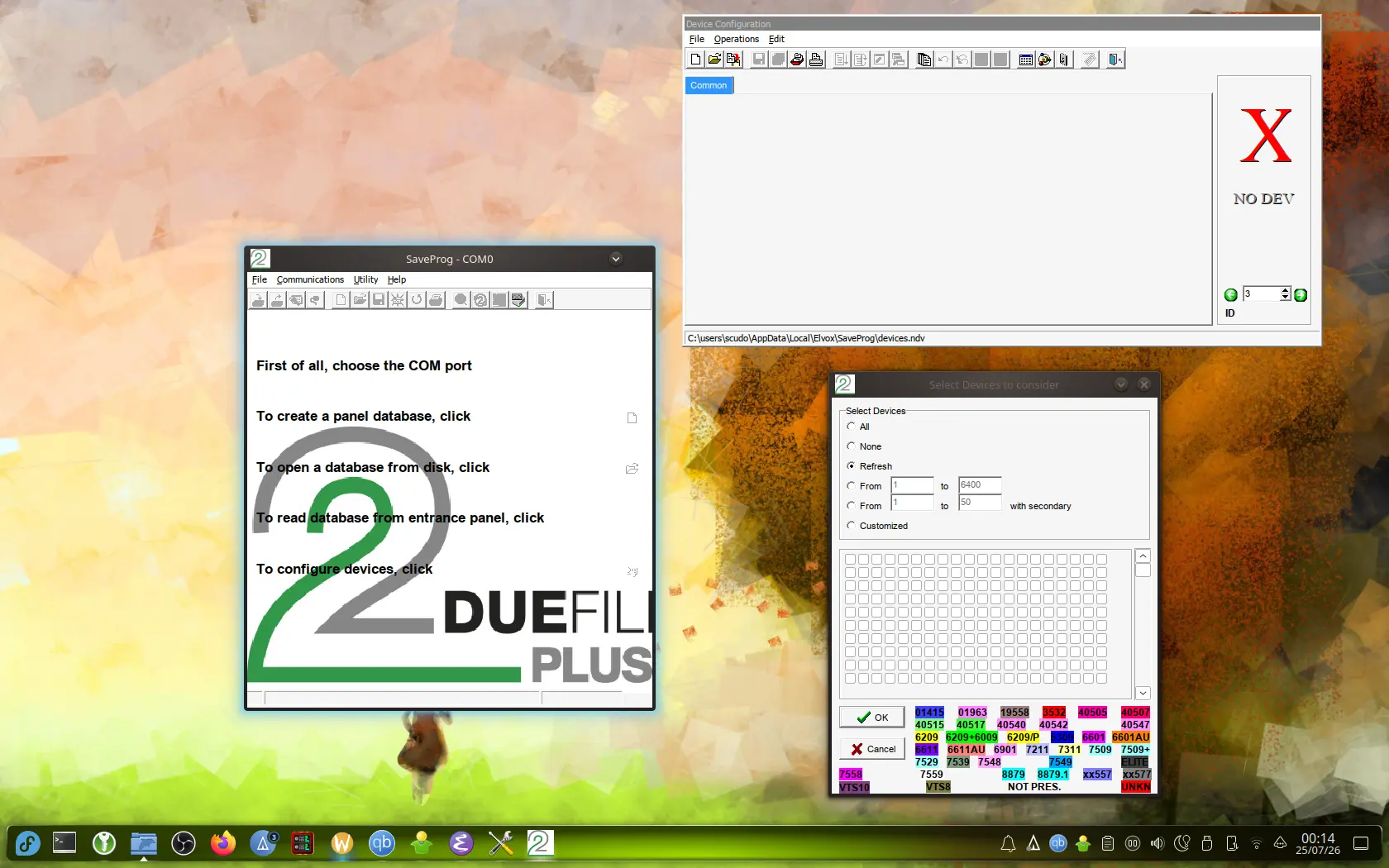This screenshot has width=1389, height=868.
Task: Click scroll up arrow in device grid
Action: click(1143, 556)
